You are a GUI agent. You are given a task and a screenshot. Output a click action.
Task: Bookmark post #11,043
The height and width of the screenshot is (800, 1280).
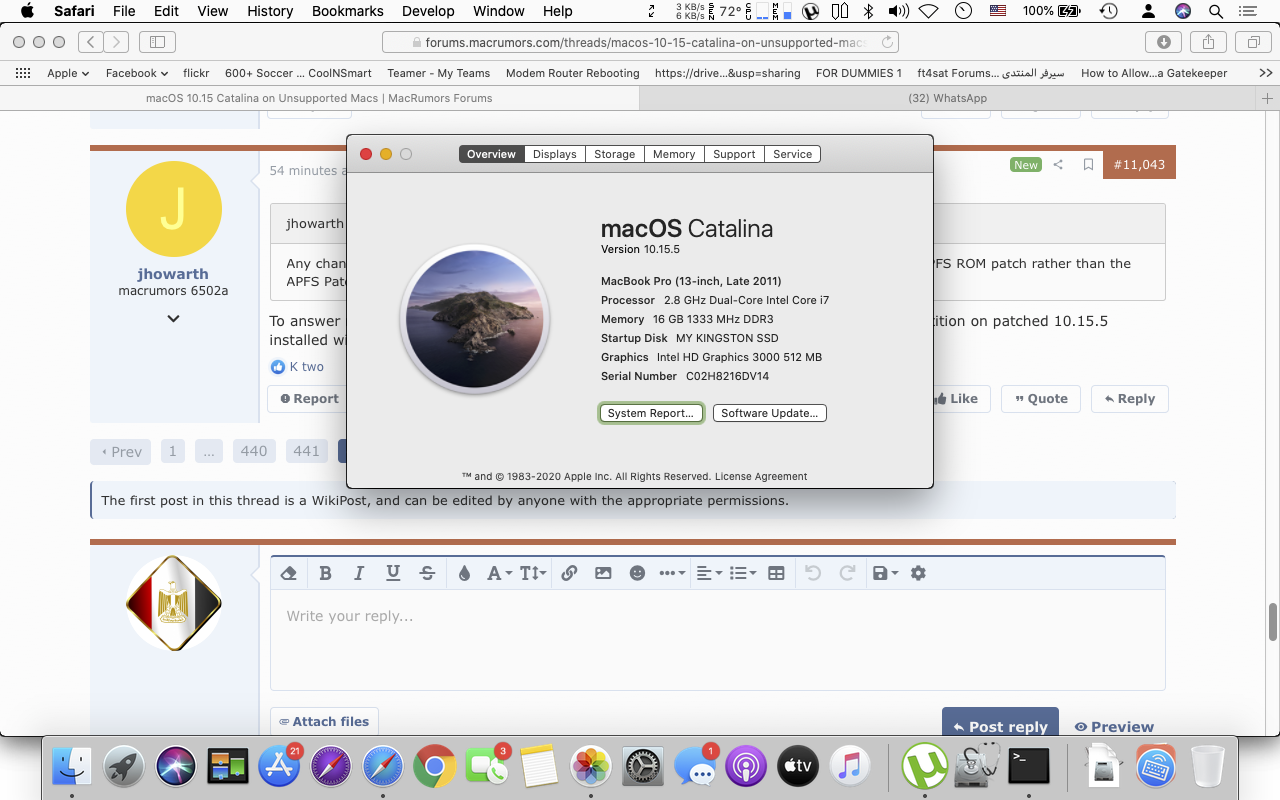click(1088, 165)
